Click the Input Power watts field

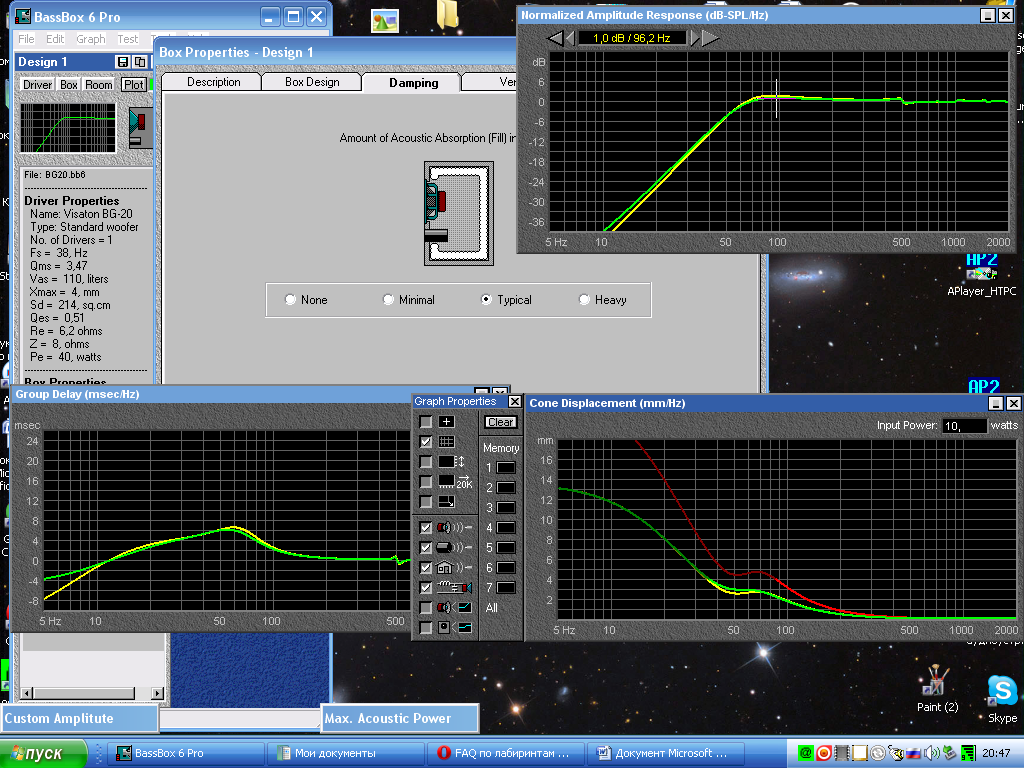[x=964, y=426]
